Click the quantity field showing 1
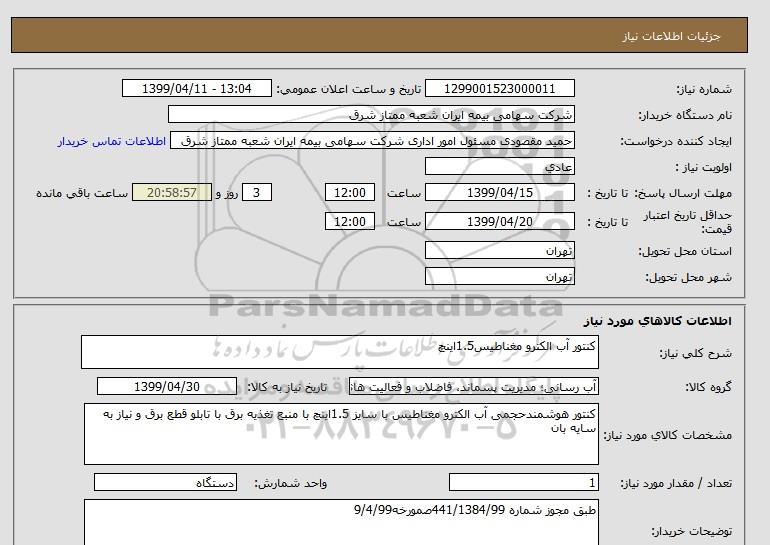770x545 pixels. [523, 483]
